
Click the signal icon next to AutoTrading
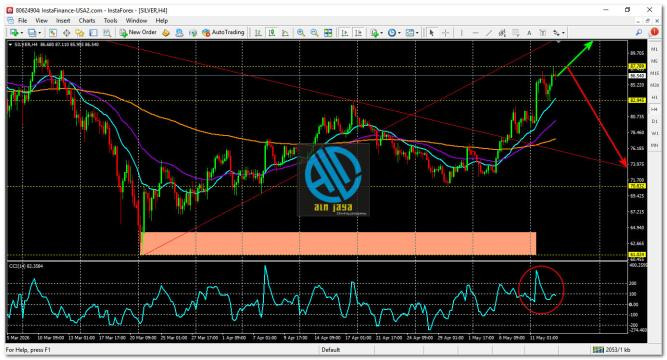[x=193, y=32]
